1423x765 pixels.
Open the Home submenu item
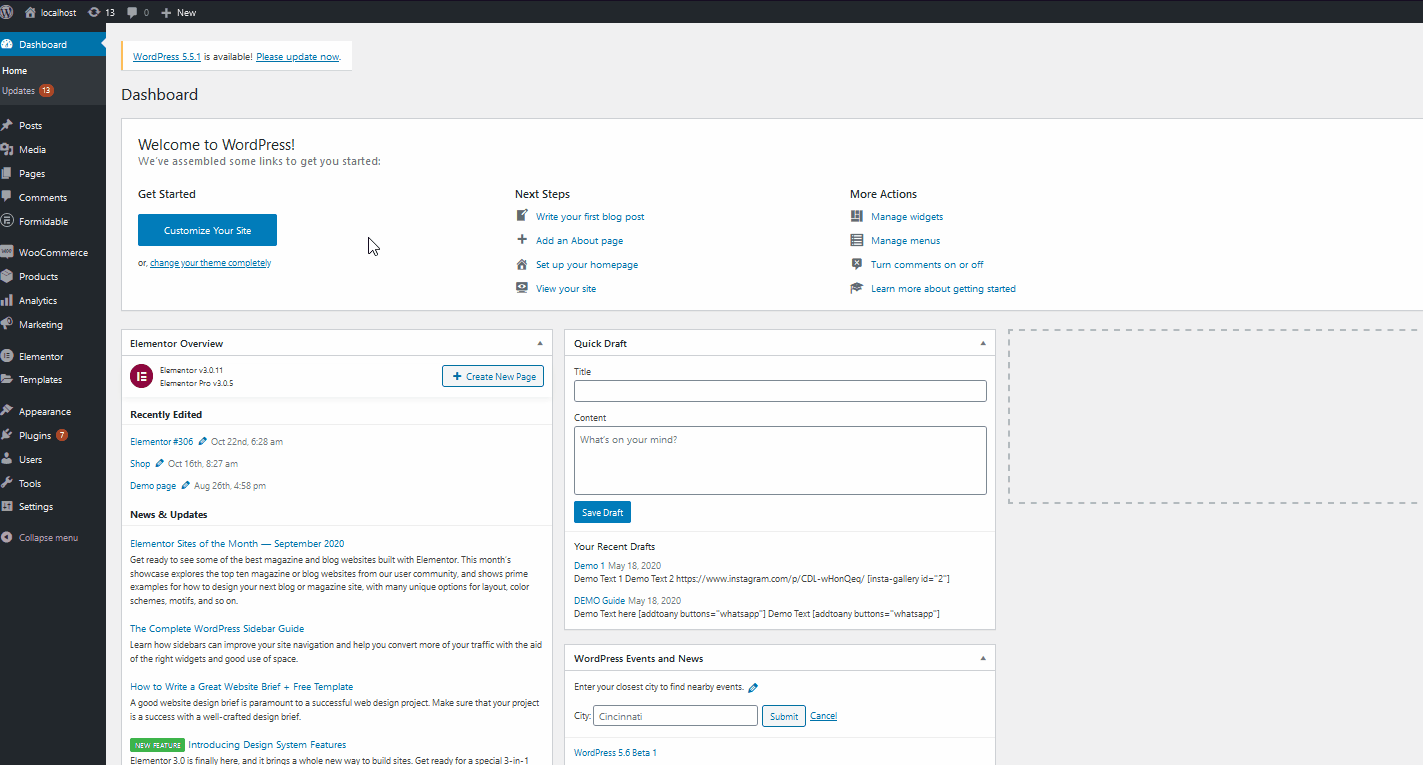pos(15,70)
